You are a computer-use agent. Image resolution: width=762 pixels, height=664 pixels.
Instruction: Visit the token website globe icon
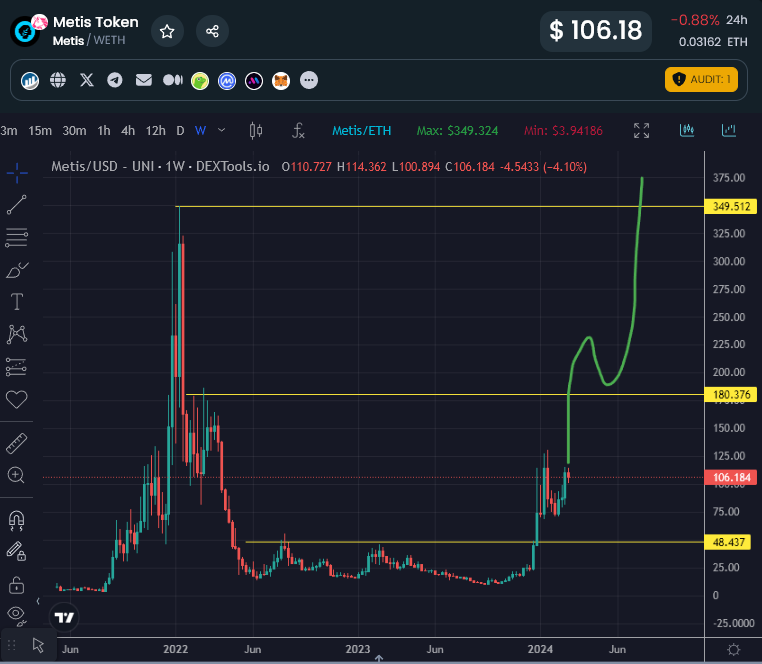(58, 80)
